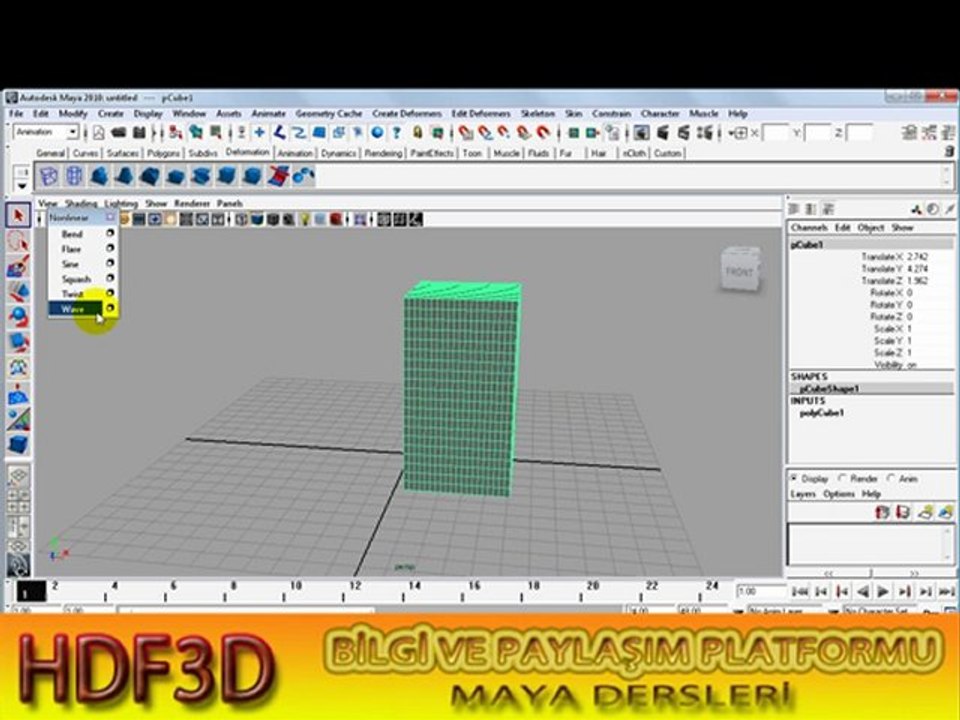Screen dimensions: 960x720
Task: Open Sine deformer options box
Action: [x=110, y=263]
